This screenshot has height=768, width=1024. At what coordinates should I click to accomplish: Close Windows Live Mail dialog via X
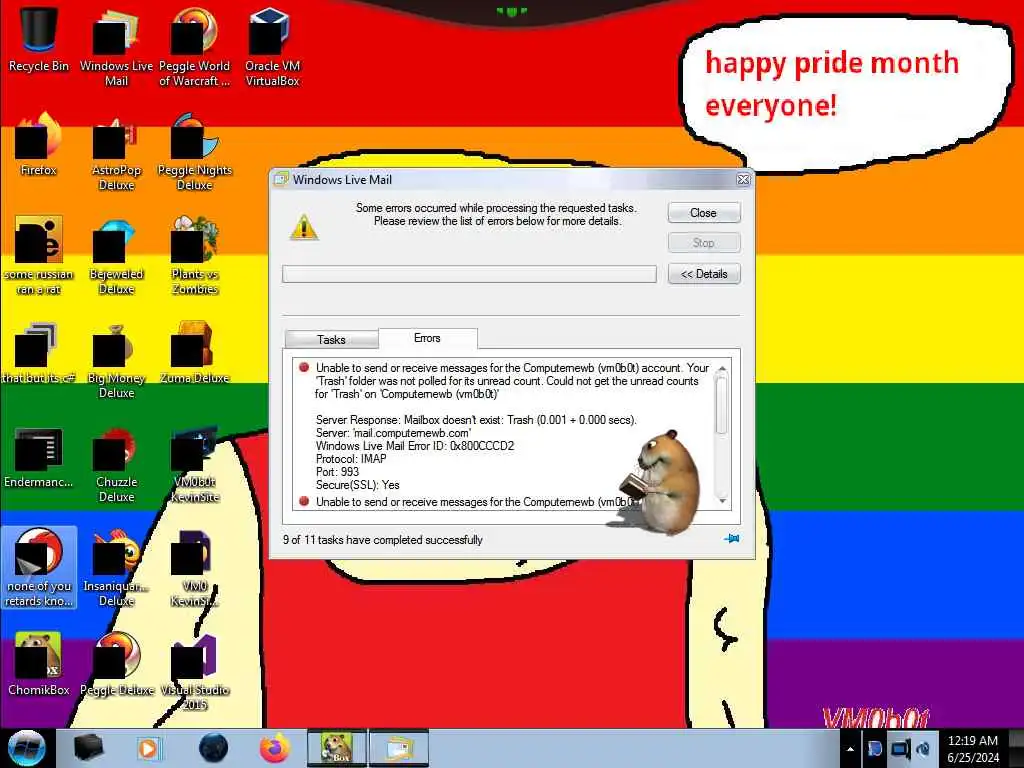tap(743, 180)
